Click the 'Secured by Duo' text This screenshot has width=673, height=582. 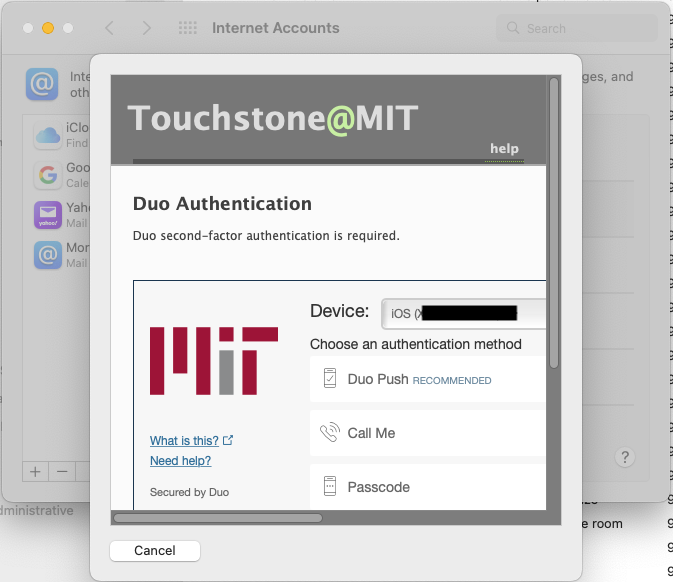[189, 492]
